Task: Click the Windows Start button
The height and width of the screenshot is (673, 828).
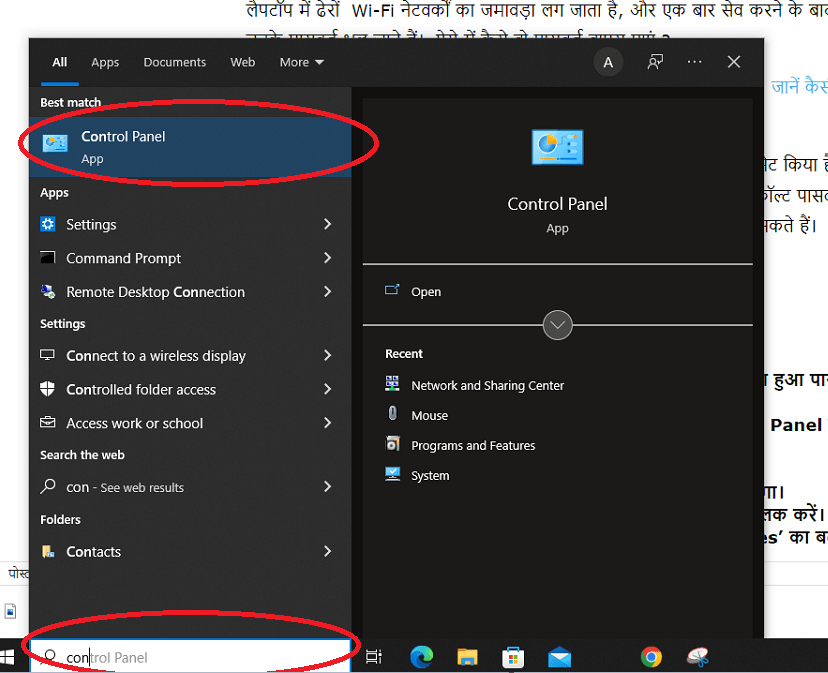Action: pos(7,657)
